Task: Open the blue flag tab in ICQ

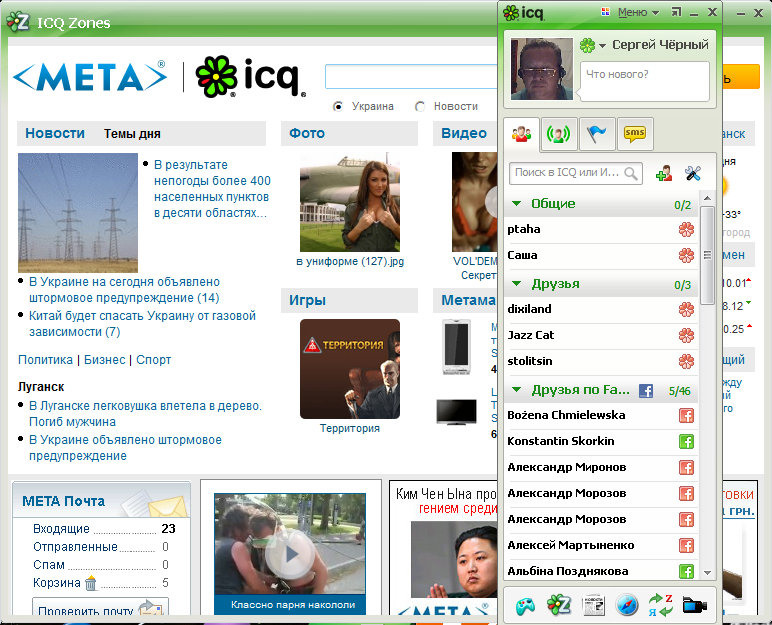Action: (x=597, y=133)
